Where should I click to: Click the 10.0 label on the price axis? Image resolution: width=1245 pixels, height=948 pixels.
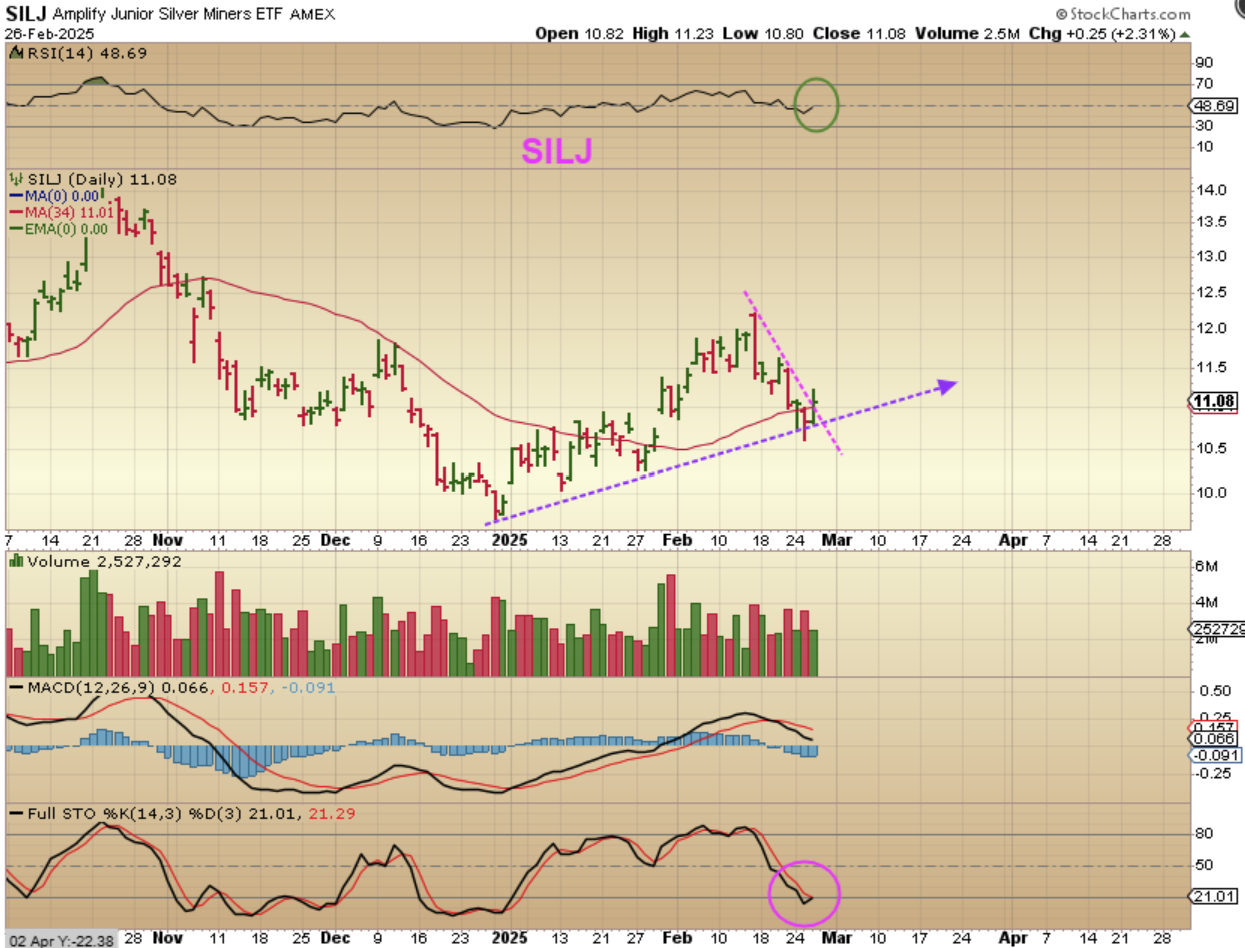point(1212,493)
